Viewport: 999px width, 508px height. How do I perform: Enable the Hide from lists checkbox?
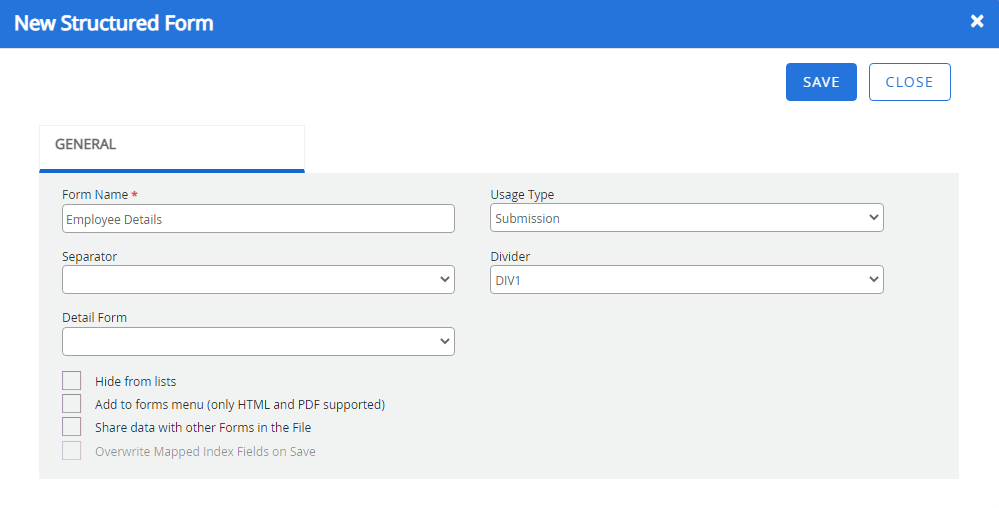[71, 381]
